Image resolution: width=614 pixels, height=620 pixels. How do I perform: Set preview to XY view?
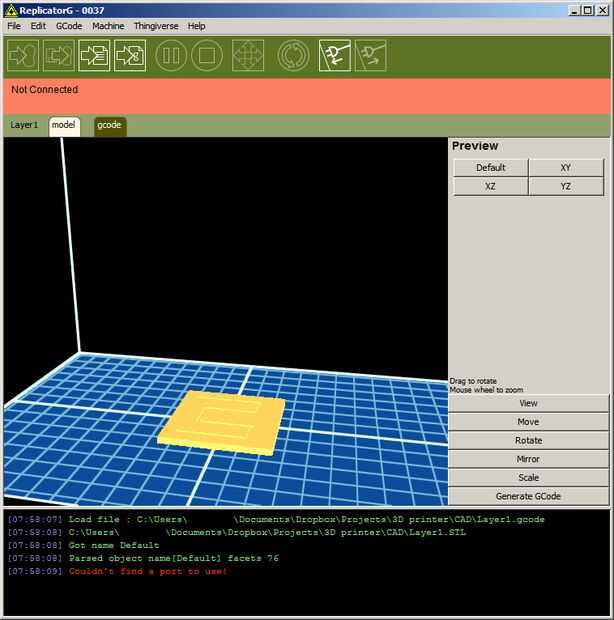(x=566, y=168)
